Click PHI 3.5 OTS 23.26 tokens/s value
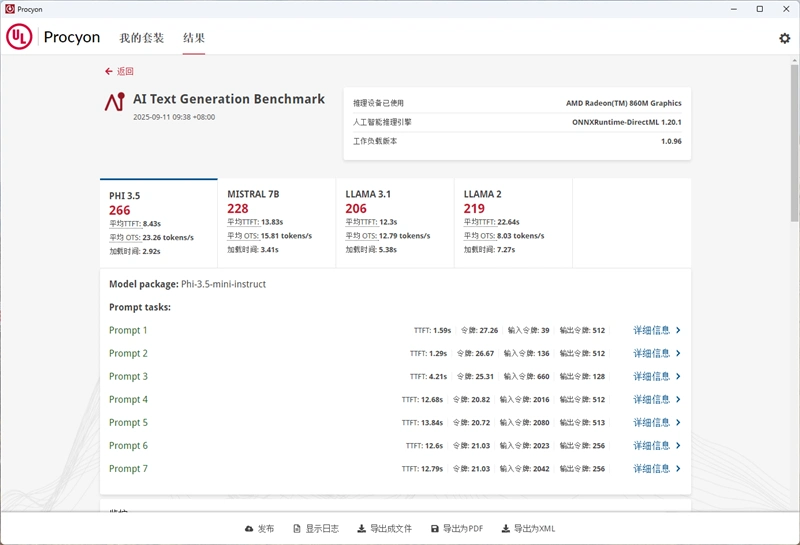The image size is (800, 545). [168, 238]
